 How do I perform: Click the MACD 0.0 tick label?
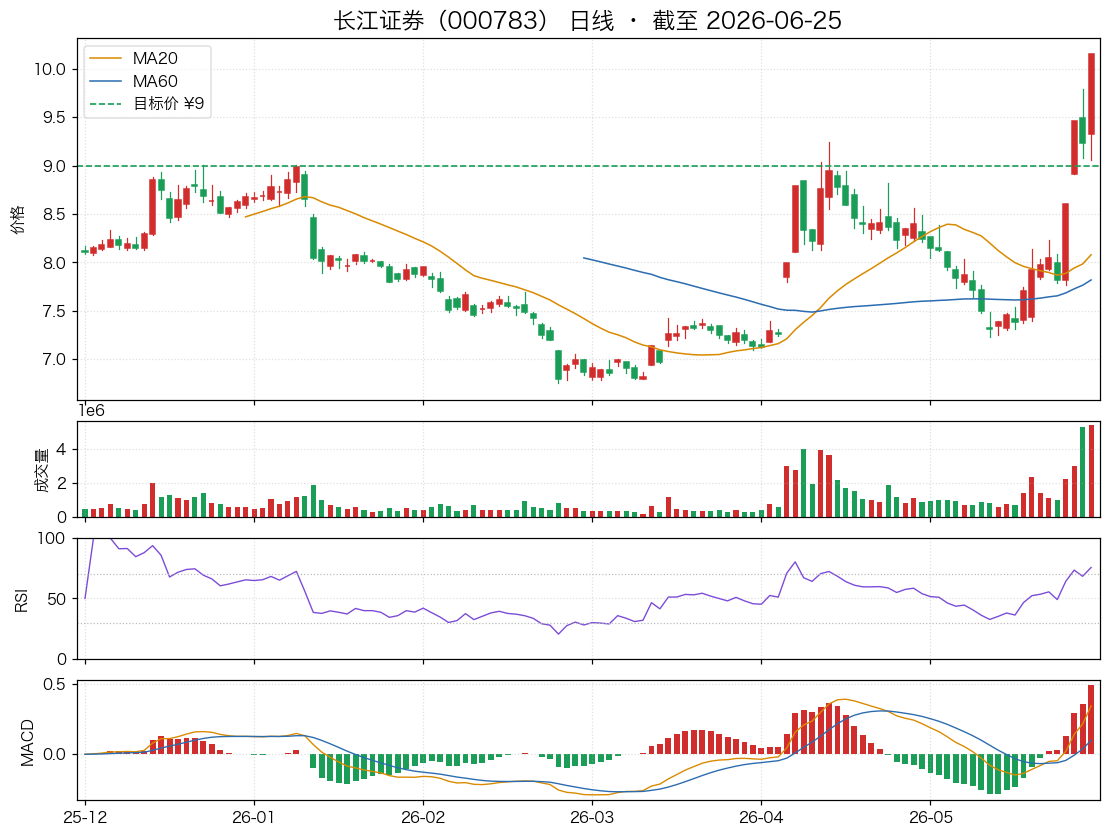pyautogui.click(x=55, y=754)
